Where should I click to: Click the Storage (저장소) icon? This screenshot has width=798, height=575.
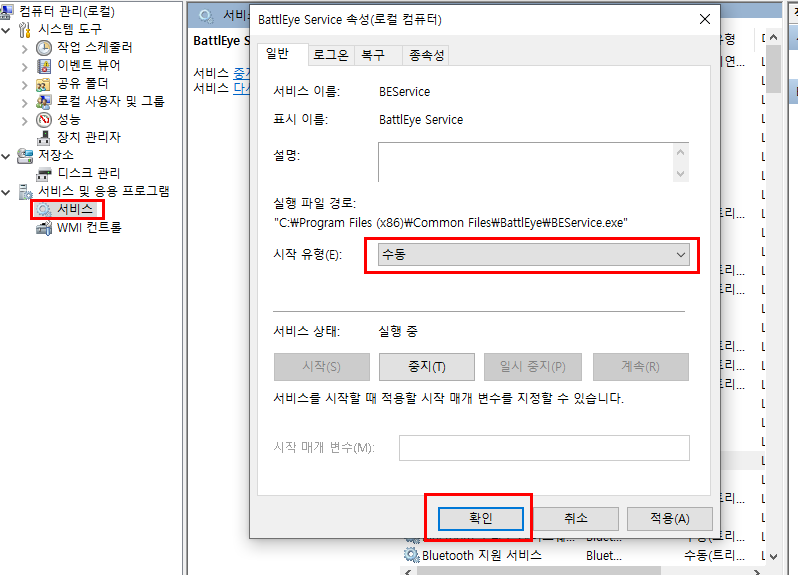pos(25,155)
